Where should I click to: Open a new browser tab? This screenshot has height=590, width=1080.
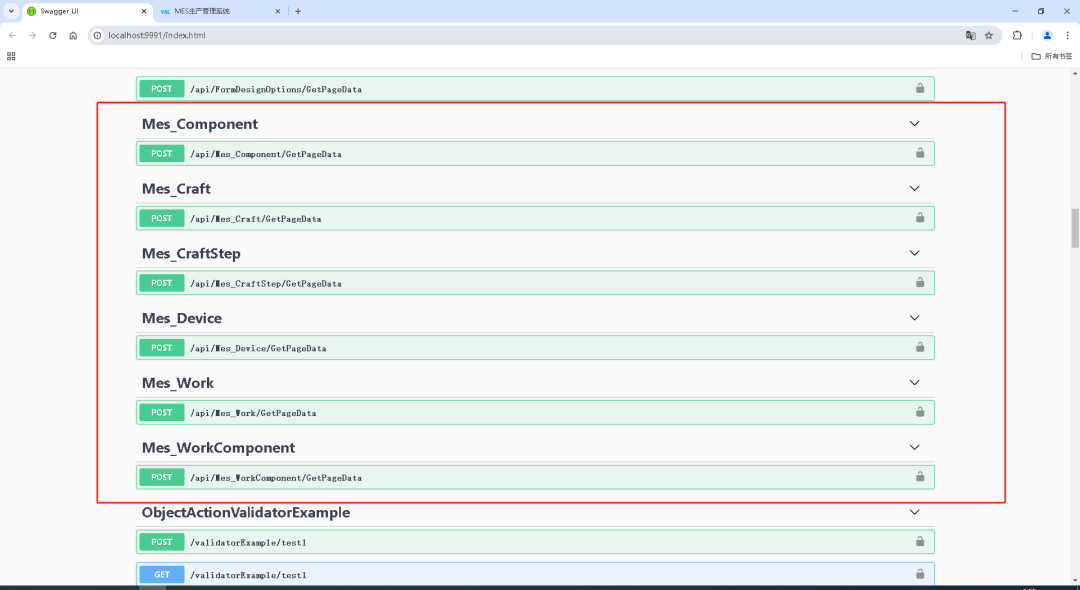coord(298,11)
